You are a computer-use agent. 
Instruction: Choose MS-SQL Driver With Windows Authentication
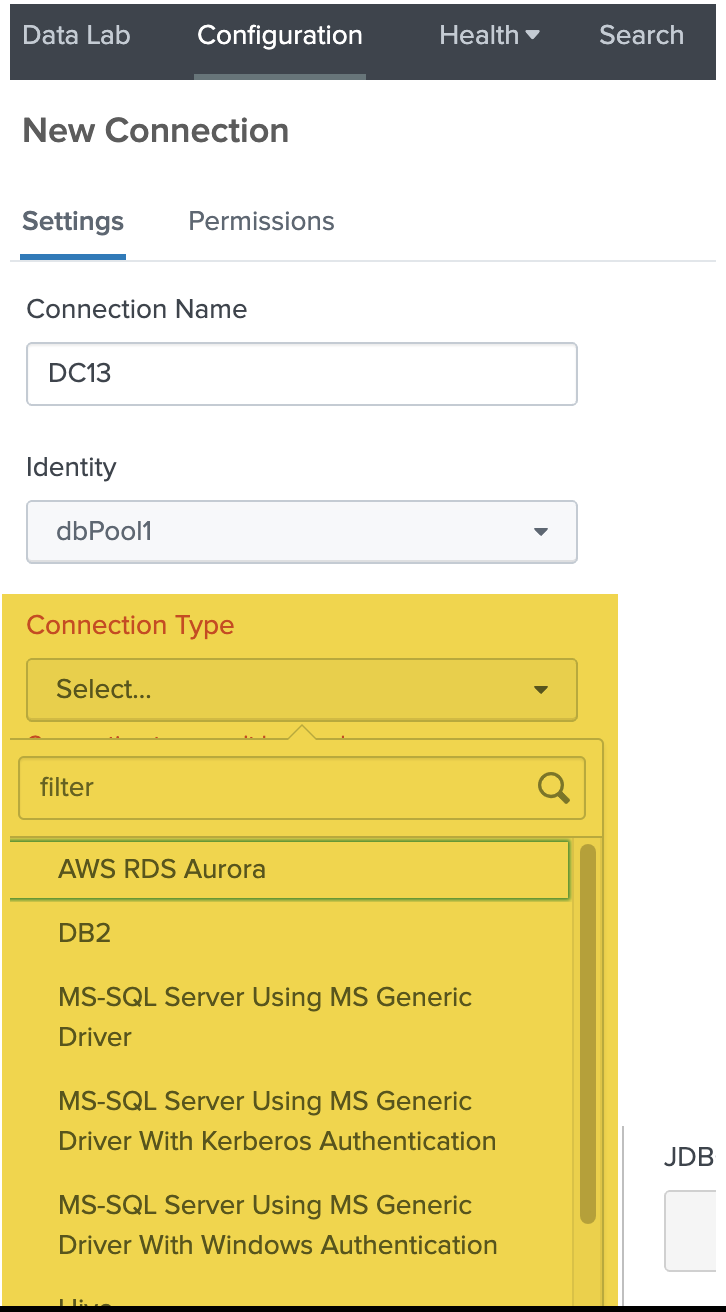click(x=277, y=1225)
